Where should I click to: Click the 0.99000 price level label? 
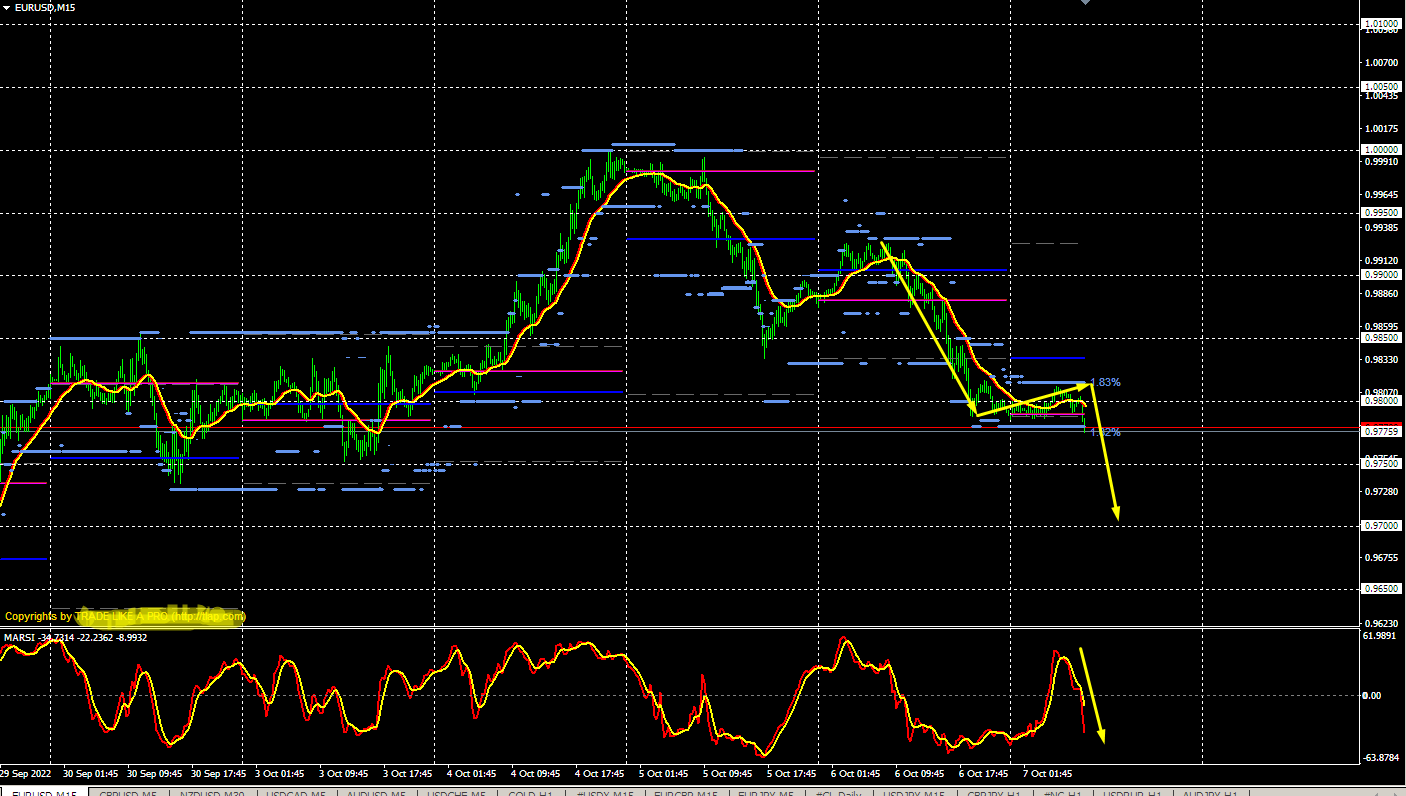point(1380,275)
